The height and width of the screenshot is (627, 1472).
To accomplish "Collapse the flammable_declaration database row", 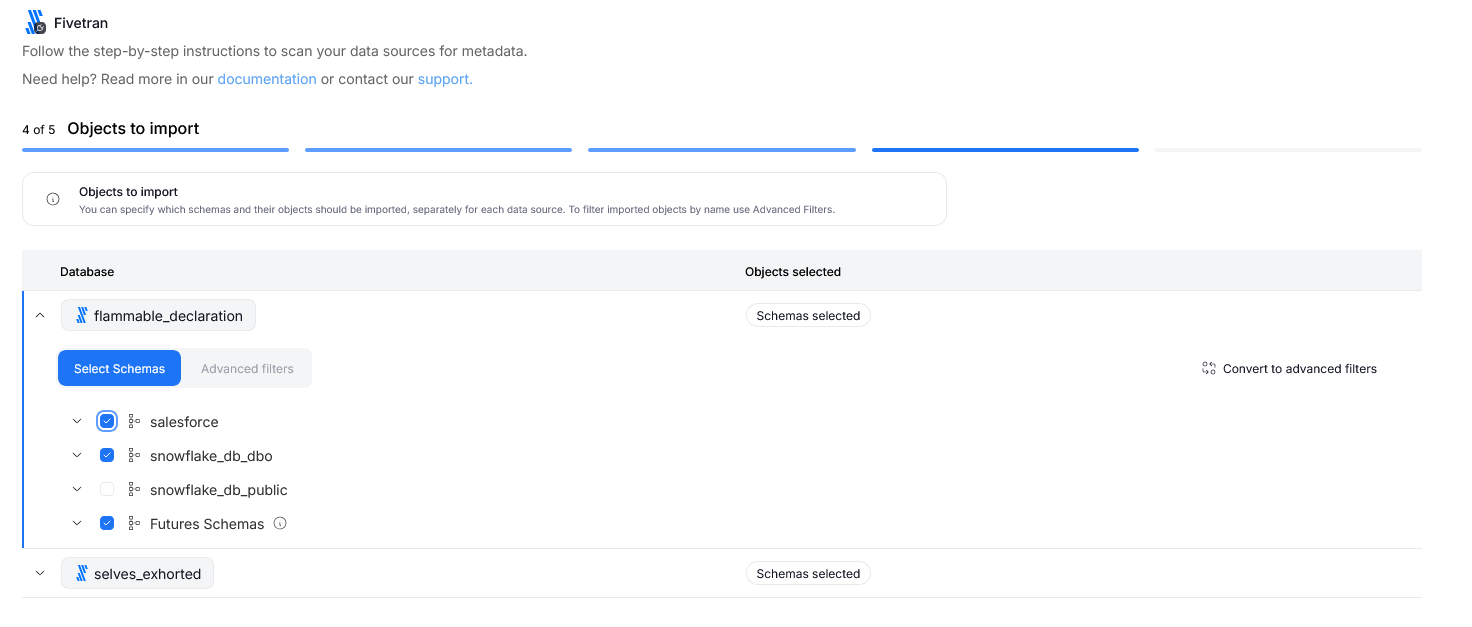I will tap(40, 315).
